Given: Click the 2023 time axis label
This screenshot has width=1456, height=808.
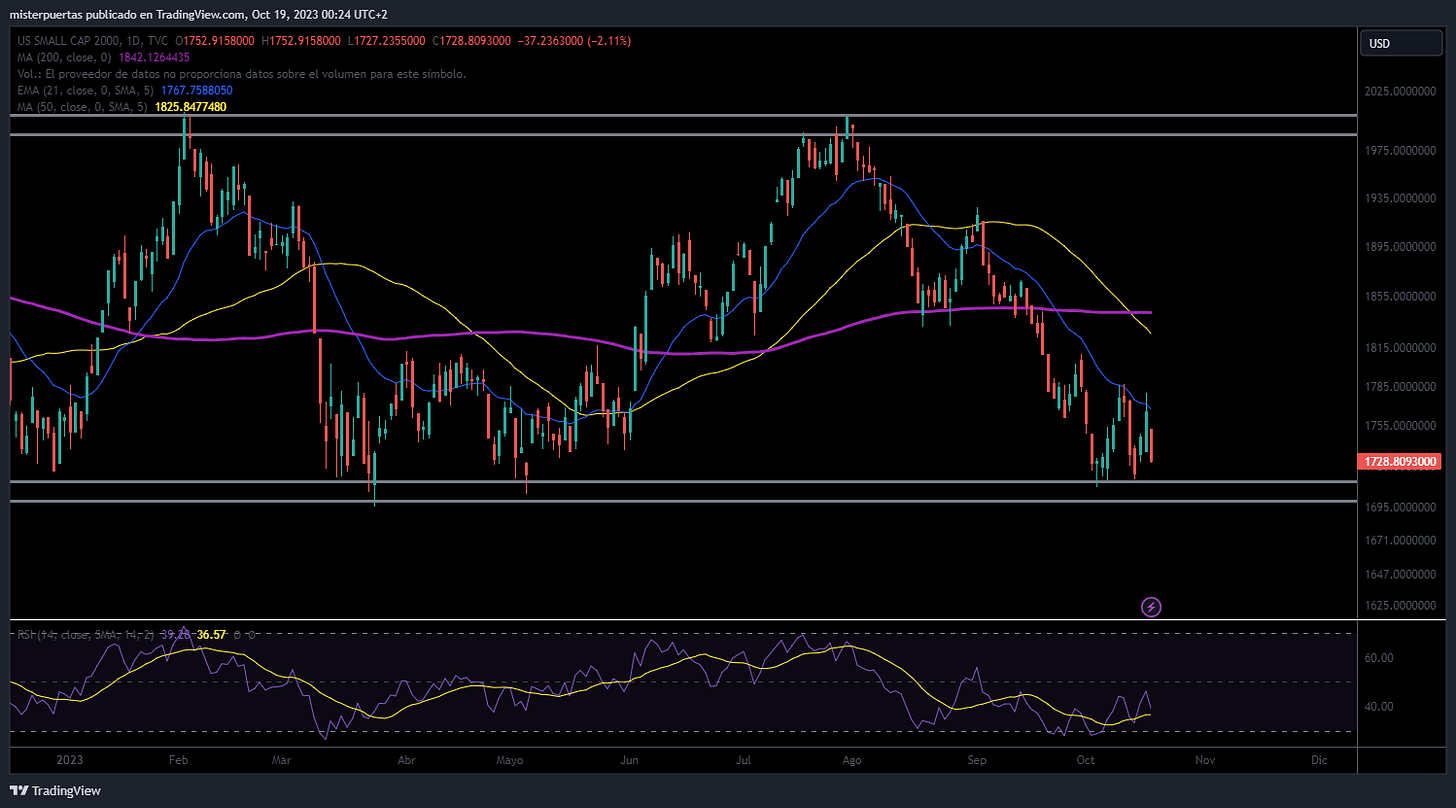Looking at the screenshot, I should pyautogui.click(x=71, y=760).
